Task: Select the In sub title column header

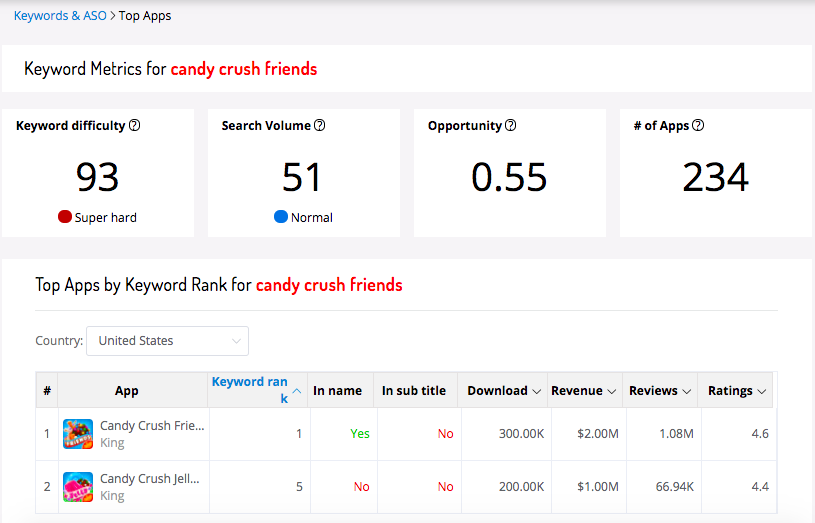Action: click(414, 390)
